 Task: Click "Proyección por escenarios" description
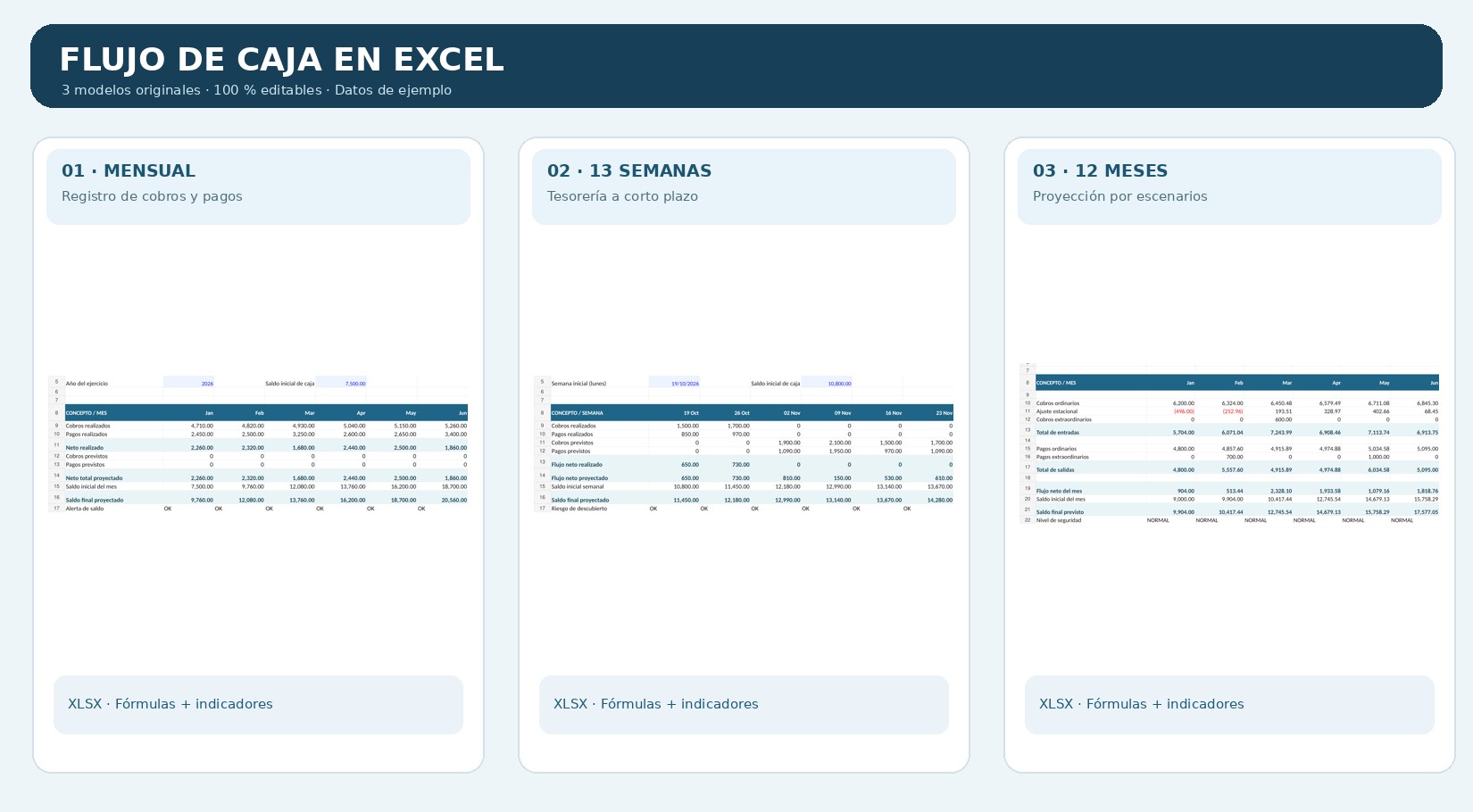click(1119, 196)
